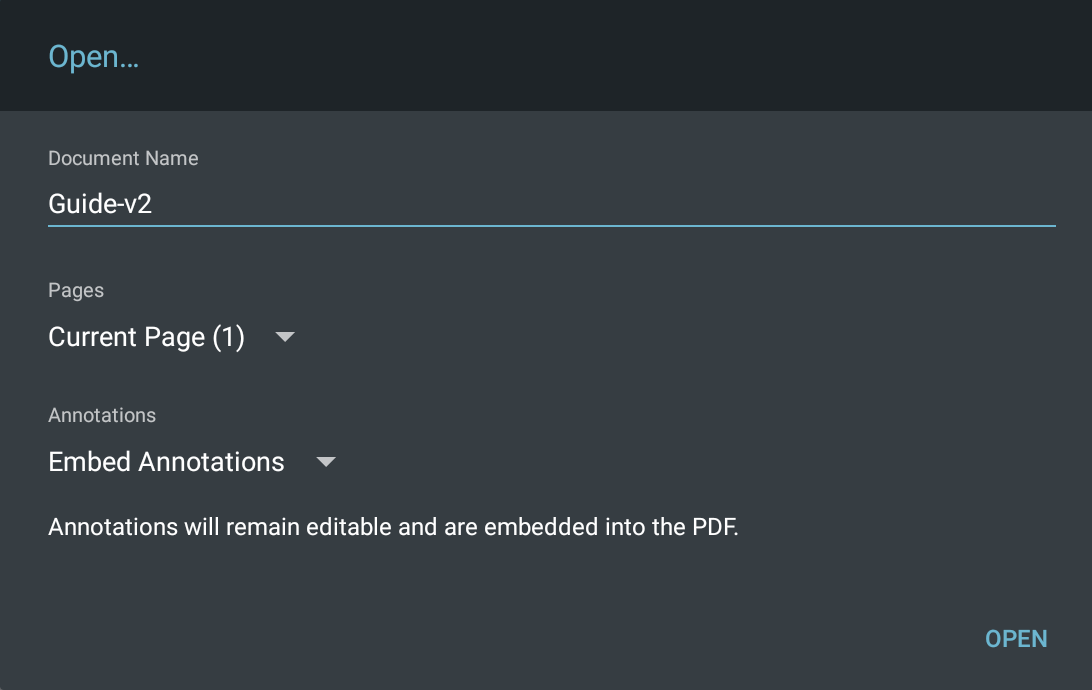Click inside the Document Name field
Viewport: 1092px width, 690px height.
400,204
